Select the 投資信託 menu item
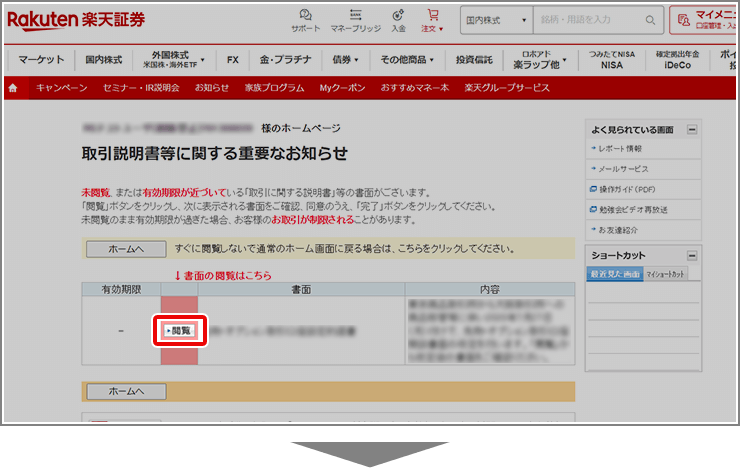Viewport: 740px width, 468px height. click(x=474, y=60)
